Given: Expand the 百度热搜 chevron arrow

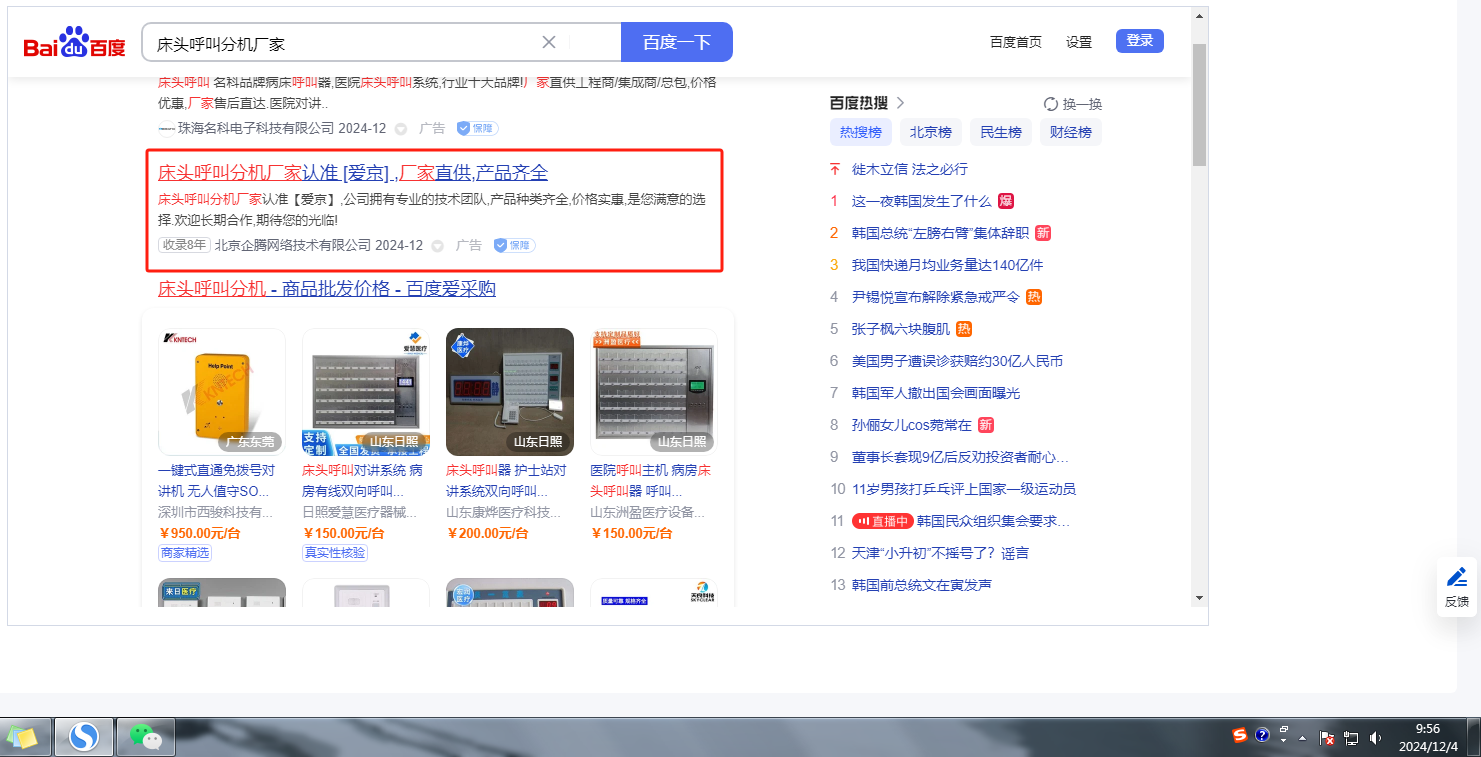Looking at the screenshot, I should tap(900, 103).
